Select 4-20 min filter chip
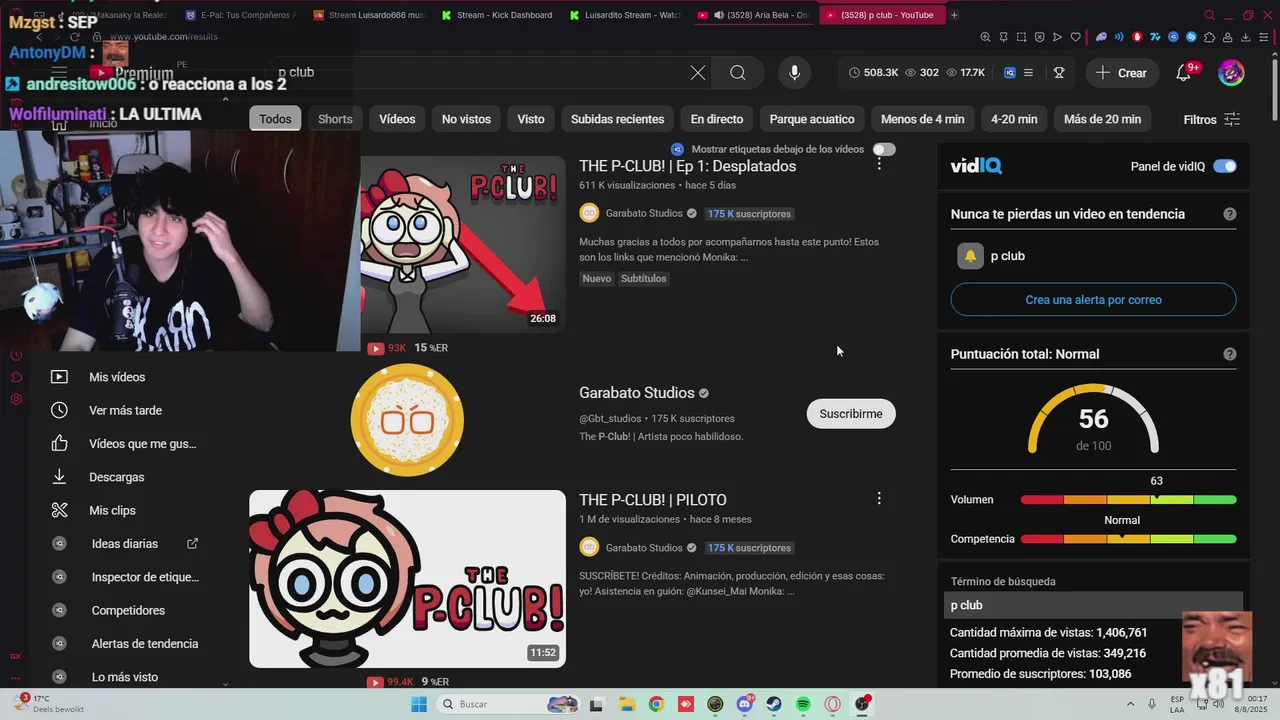 [x=1014, y=119]
